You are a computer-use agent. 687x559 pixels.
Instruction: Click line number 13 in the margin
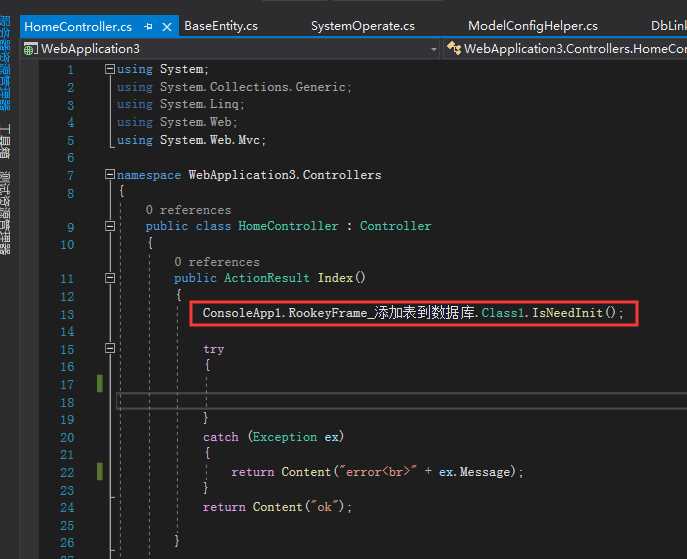click(67, 315)
